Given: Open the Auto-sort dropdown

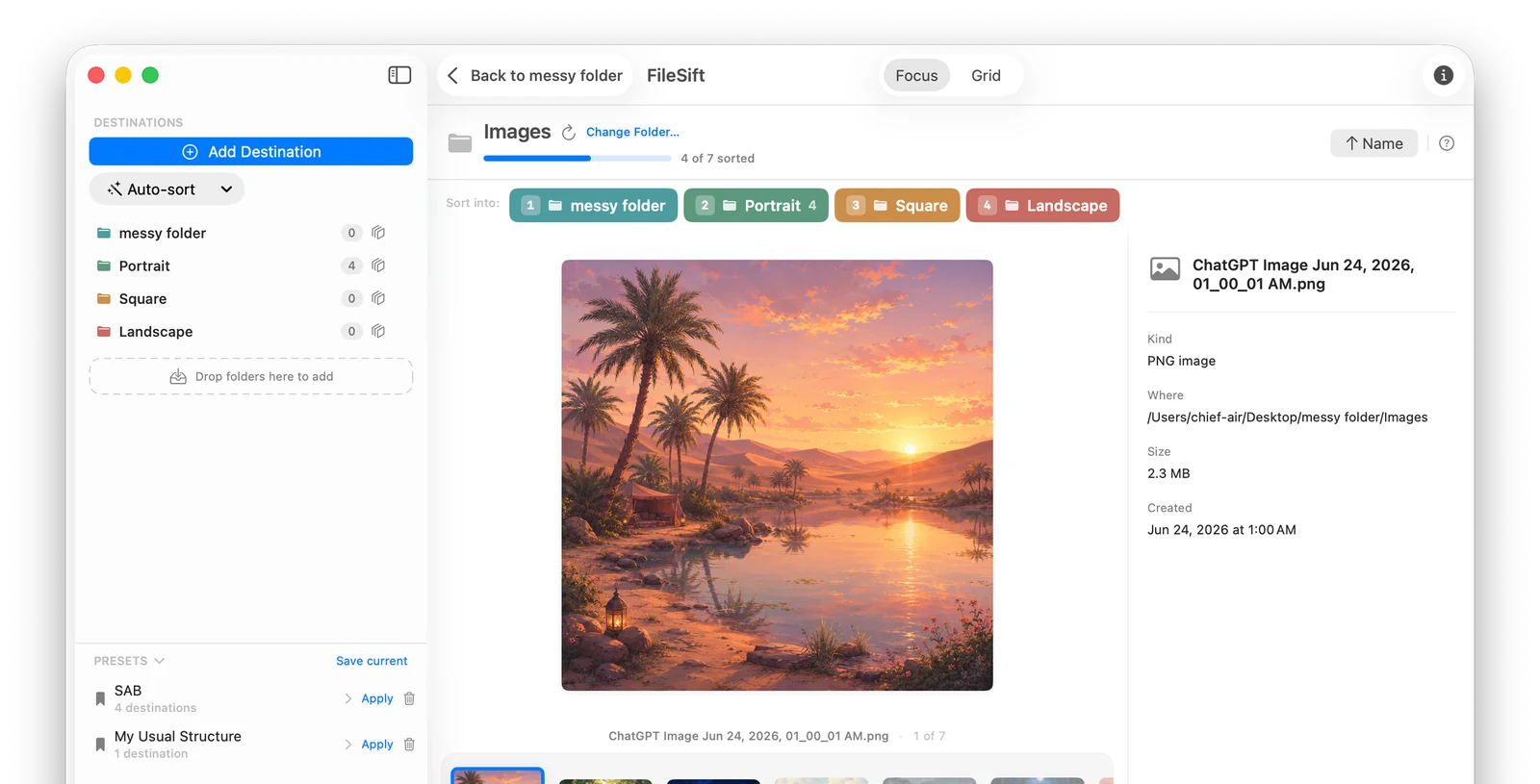Looking at the screenshot, I should [167, 190].
